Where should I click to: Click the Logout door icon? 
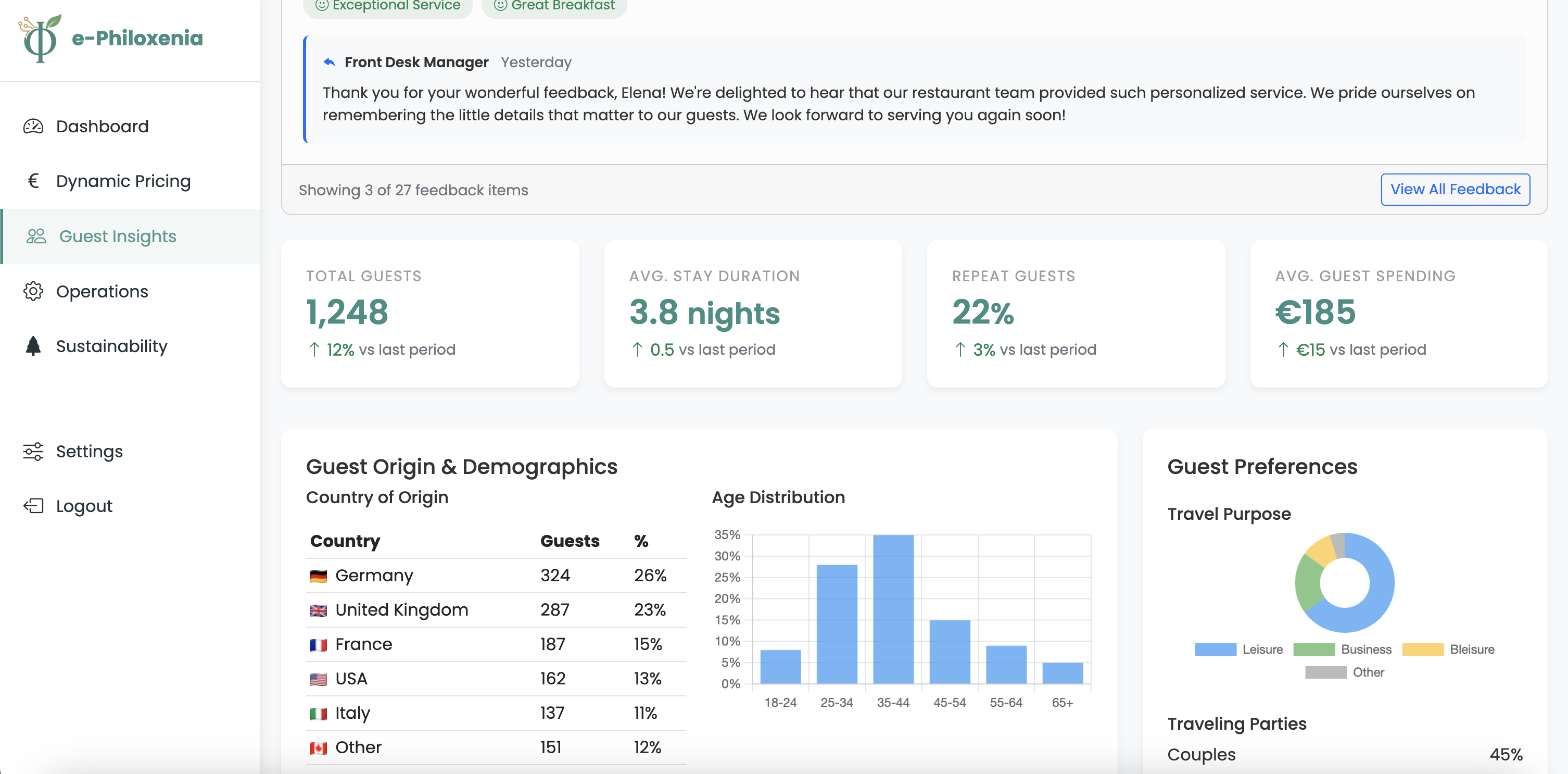(x=33, y=505)
